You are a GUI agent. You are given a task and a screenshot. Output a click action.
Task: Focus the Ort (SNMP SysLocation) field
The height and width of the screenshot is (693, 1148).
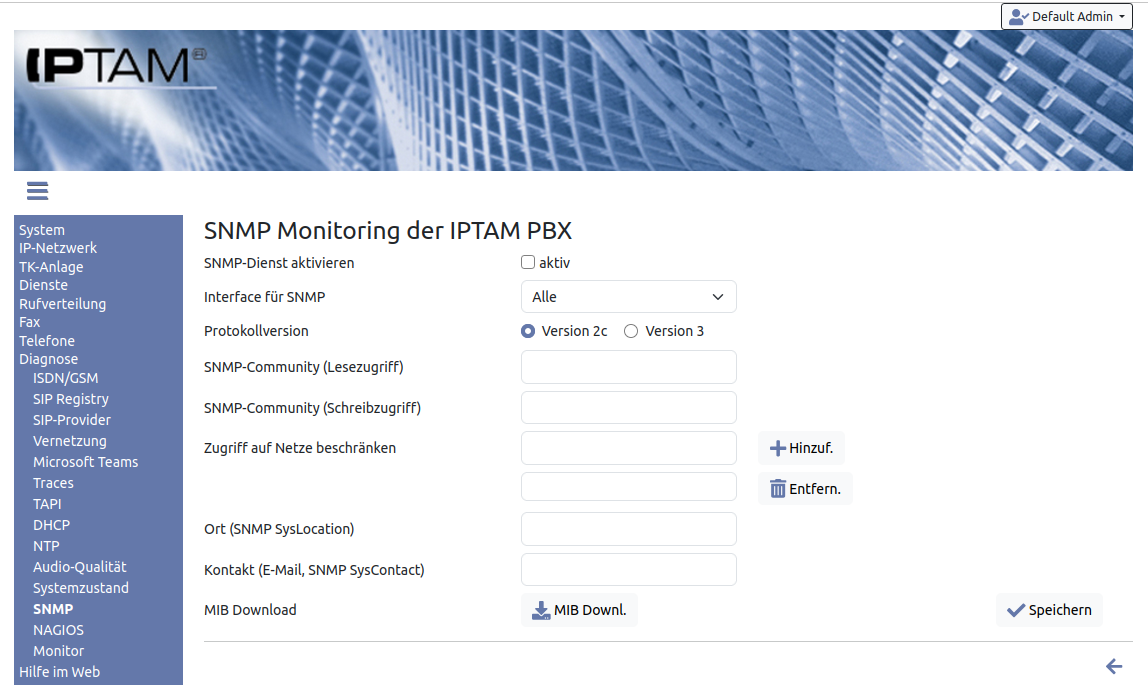tap(628, 529)
